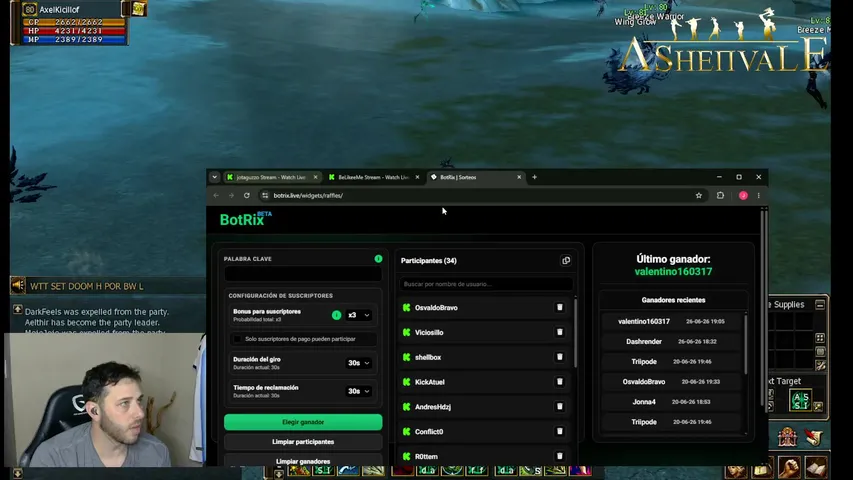Open the Chrome profile avatar
This screenshot has height=480, width=853.
tap(743, 195)
